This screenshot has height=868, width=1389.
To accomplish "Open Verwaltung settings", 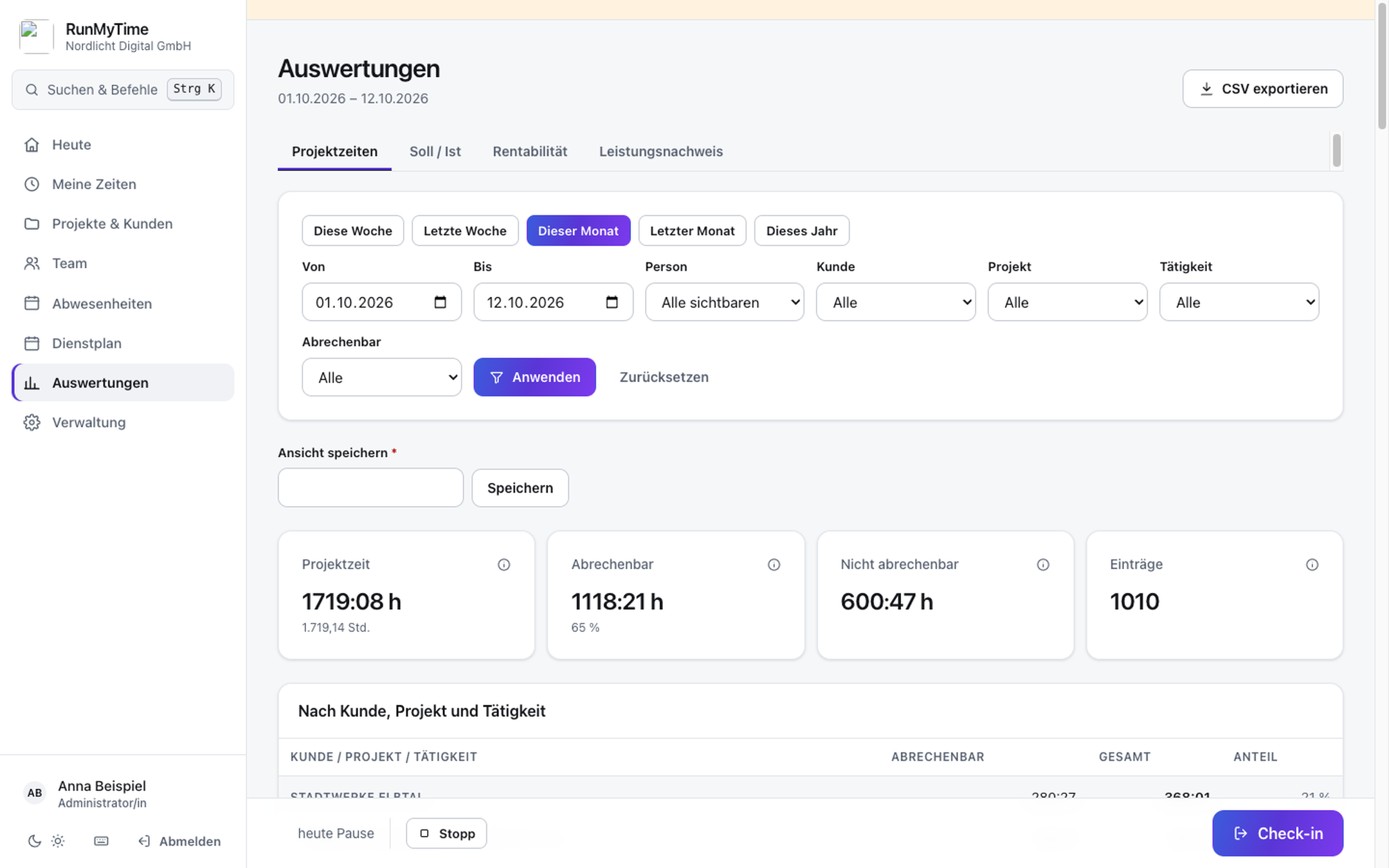I will 123,422.
